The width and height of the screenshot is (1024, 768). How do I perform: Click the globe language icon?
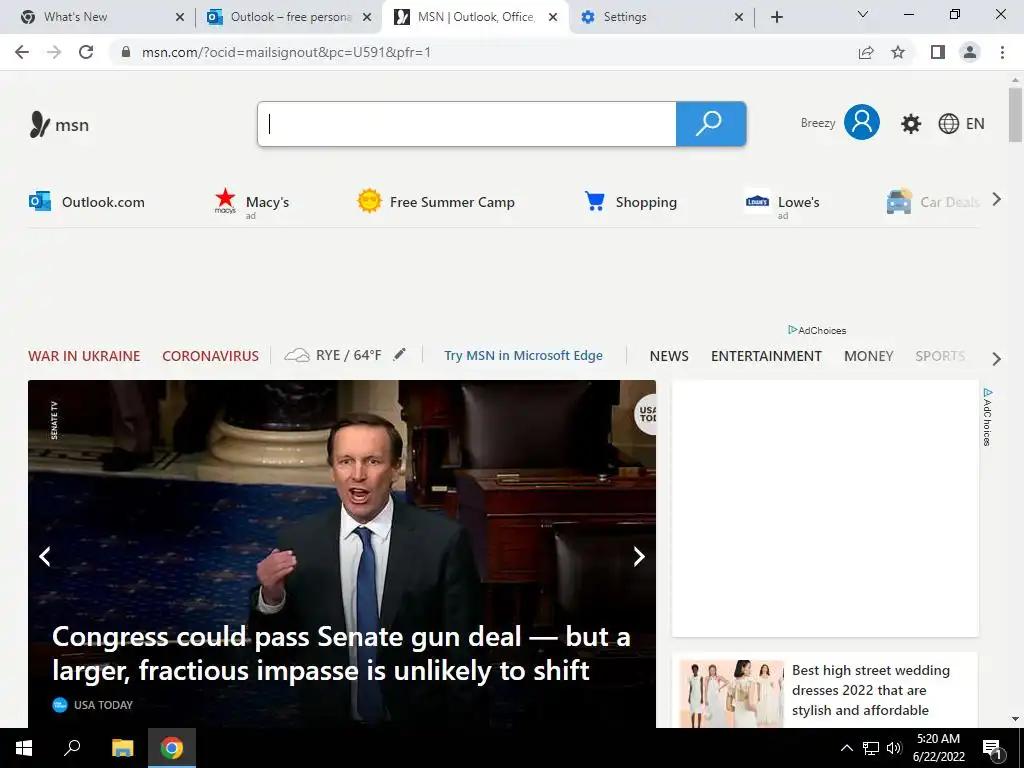948,123
